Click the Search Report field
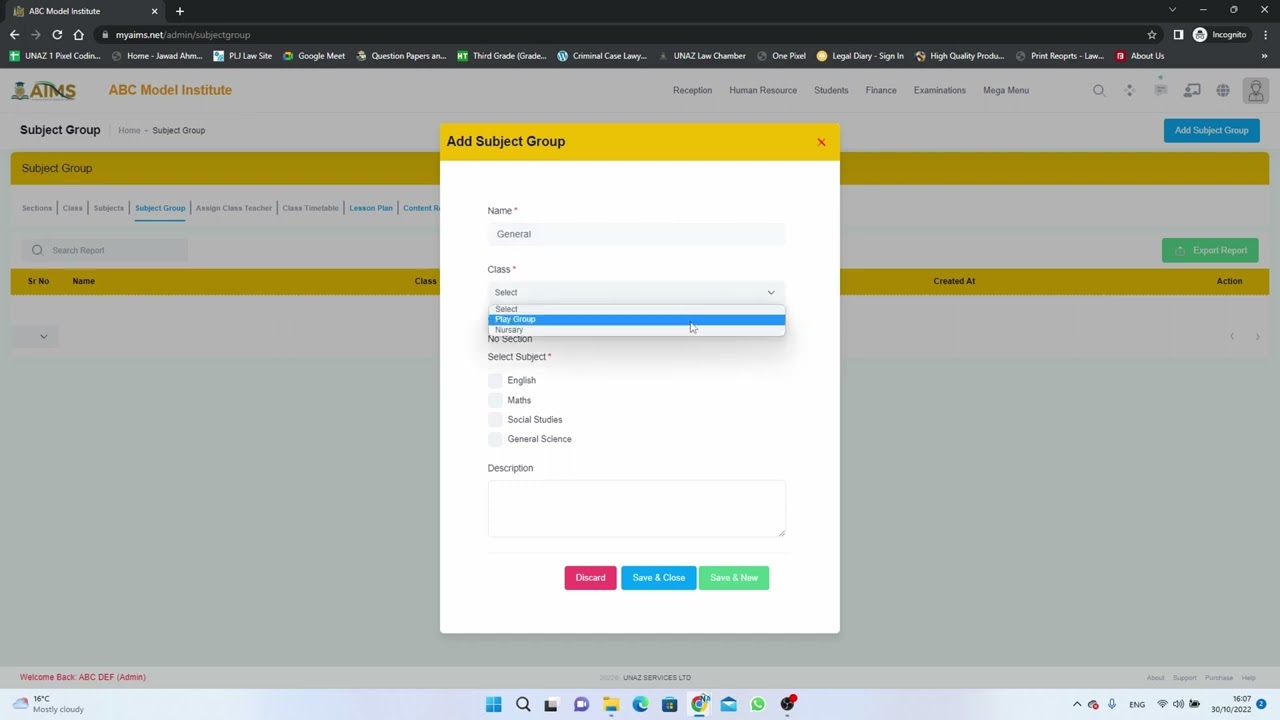This screenshot has width=1280, height=720. (105, 250)
